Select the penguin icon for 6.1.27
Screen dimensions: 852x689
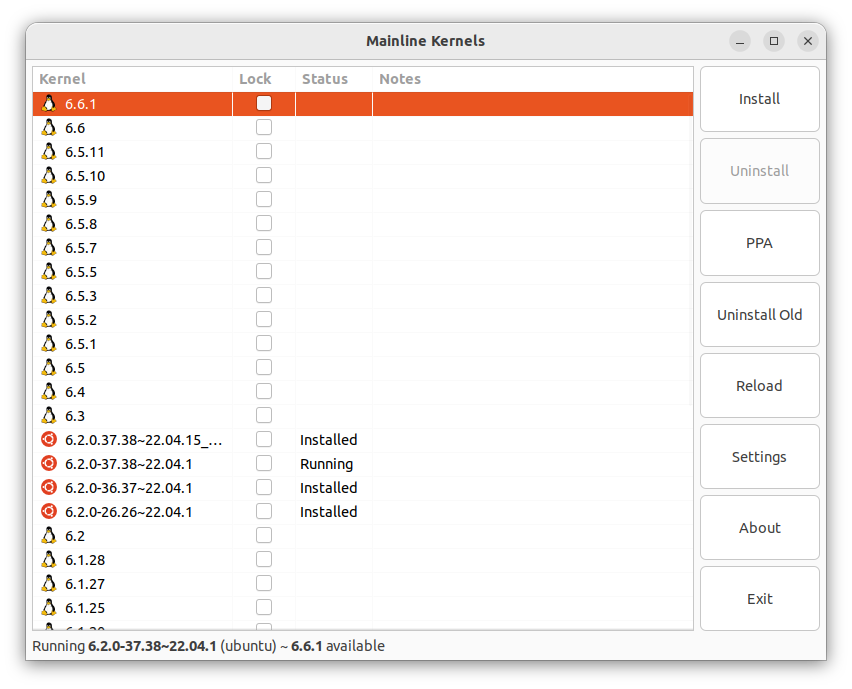[x=49, y=584]
